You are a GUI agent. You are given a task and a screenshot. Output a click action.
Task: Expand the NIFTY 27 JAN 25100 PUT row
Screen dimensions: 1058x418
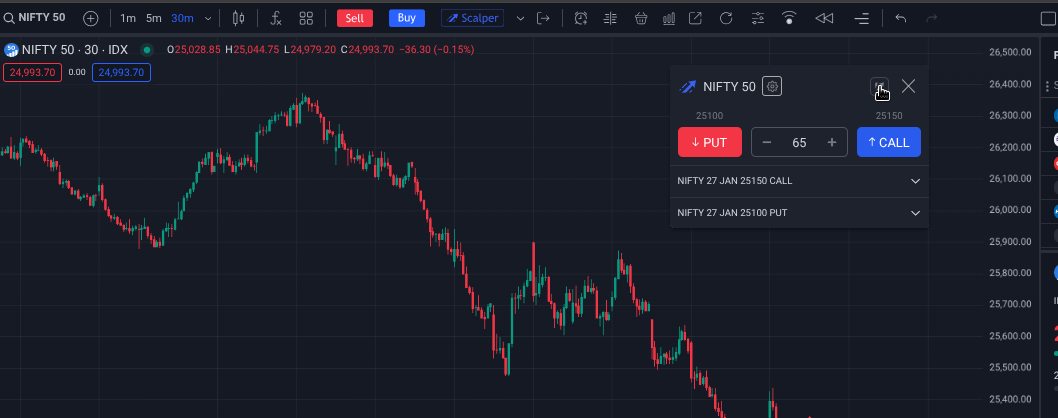tap(915, 213)
